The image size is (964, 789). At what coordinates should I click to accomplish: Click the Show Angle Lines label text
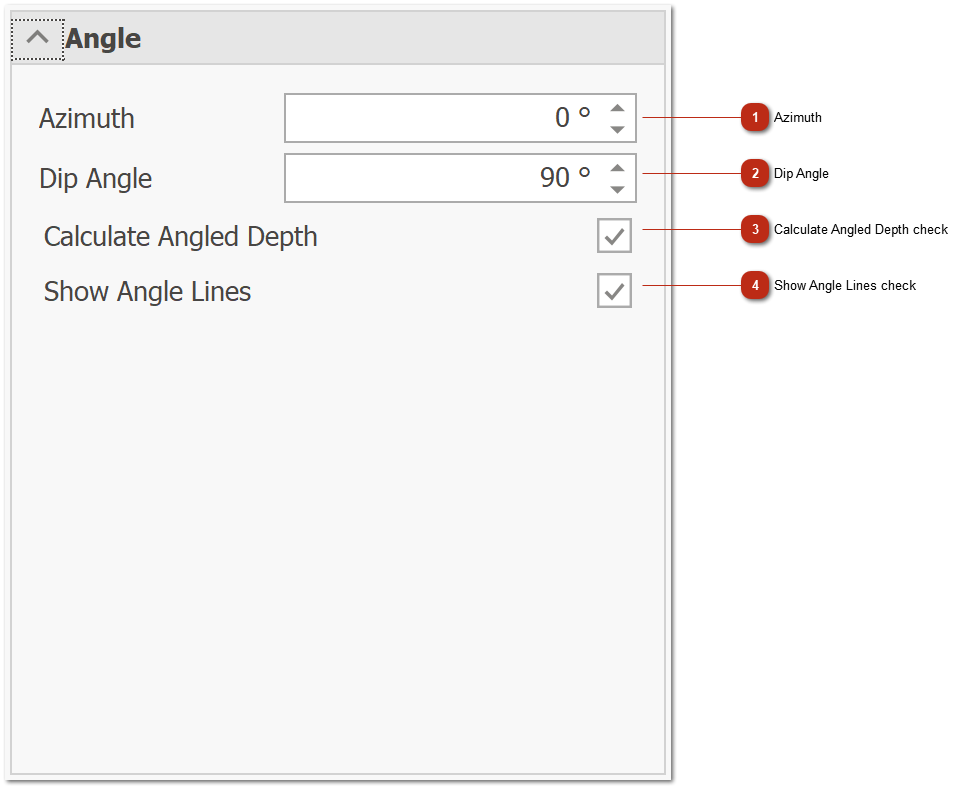coord(148,292)
